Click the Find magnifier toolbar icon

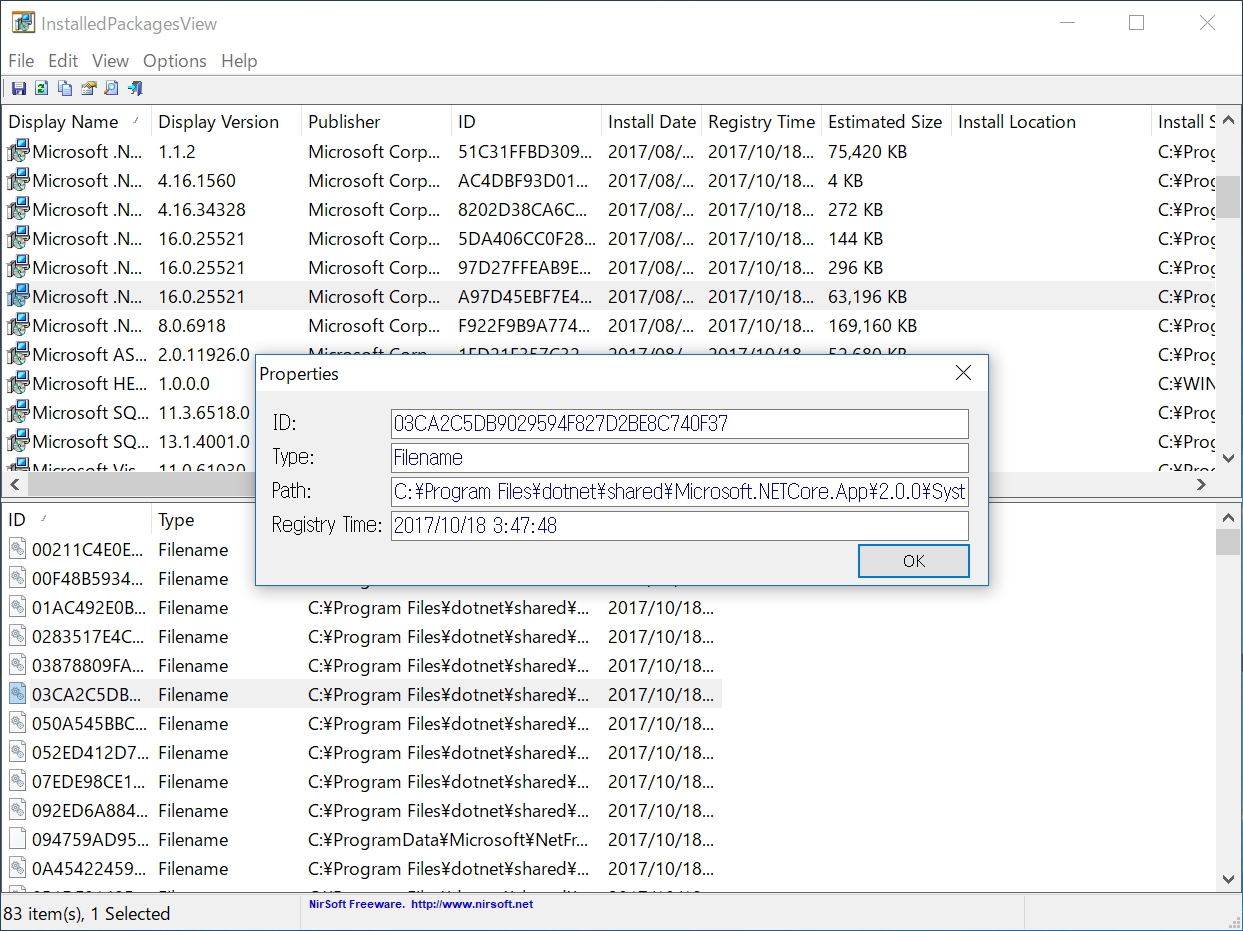pos(111,88)
